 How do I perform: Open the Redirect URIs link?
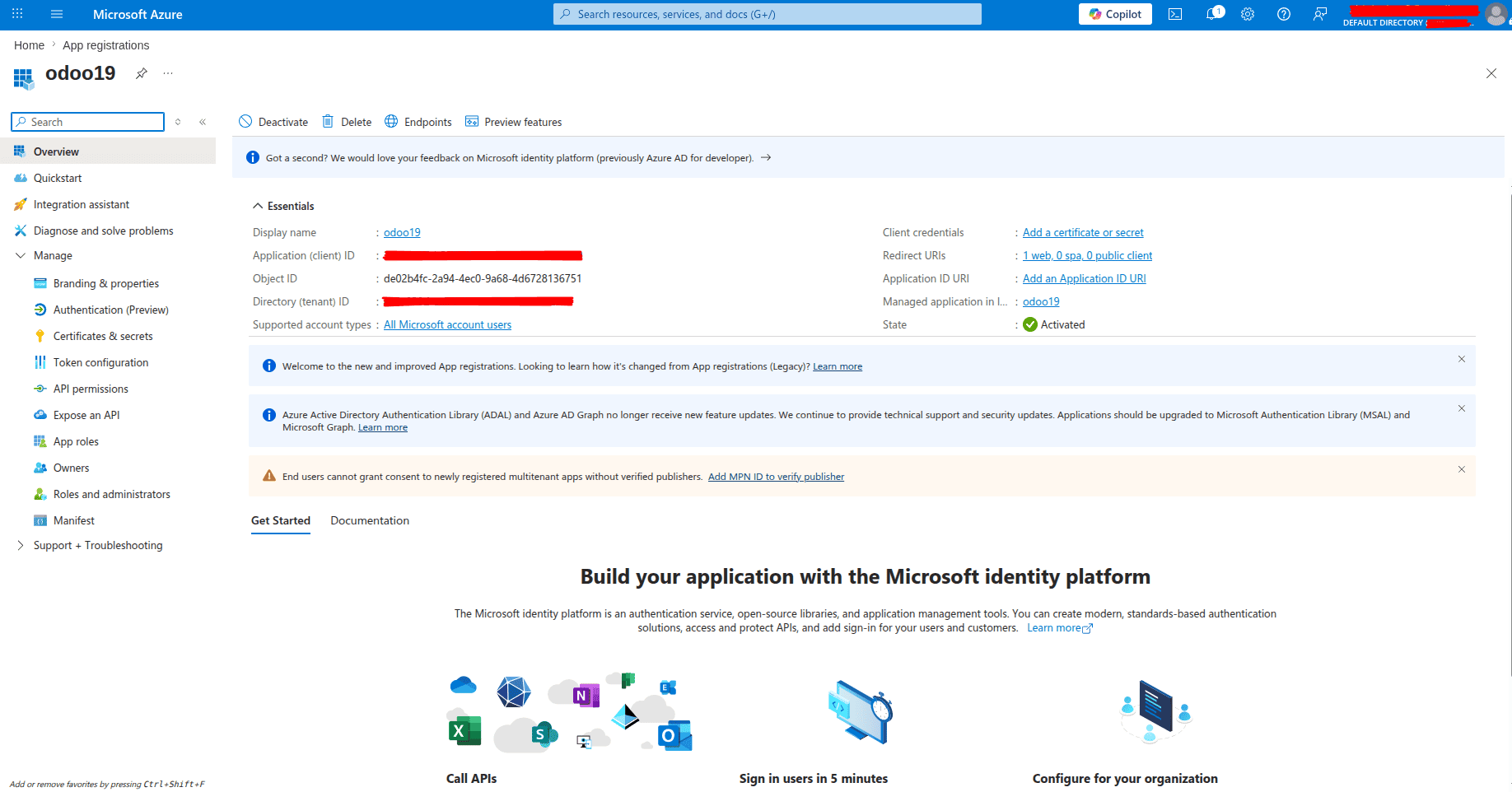(x=1087, y=255)
